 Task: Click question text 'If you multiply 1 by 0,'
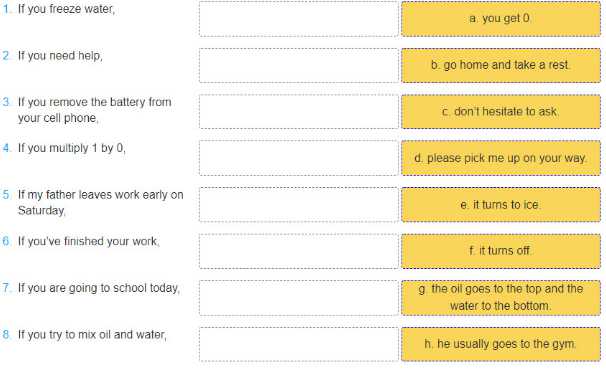coord(72,148)
